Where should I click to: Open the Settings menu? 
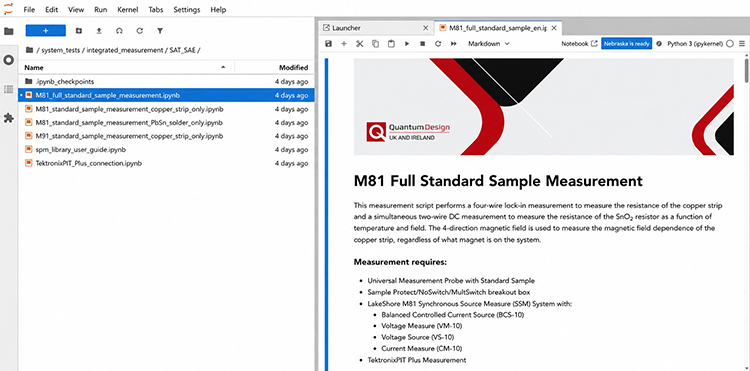pyautogui.click(x=186, y=10)
